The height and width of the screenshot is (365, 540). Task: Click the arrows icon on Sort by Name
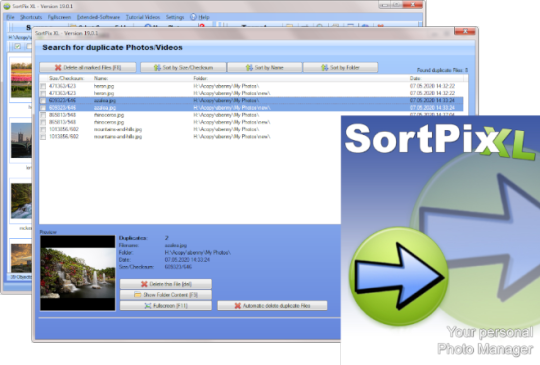pos(249,67)
